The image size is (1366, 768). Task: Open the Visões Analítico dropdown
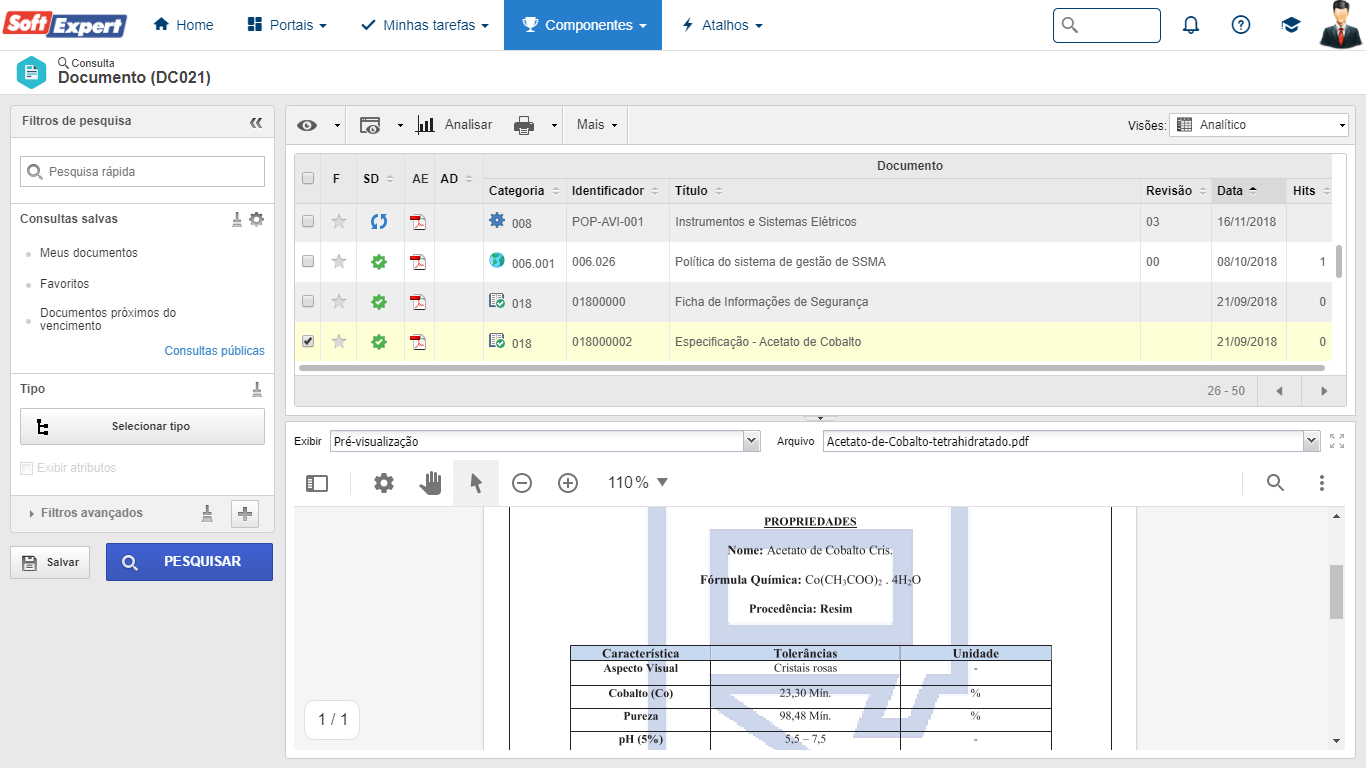[1260, 125]
